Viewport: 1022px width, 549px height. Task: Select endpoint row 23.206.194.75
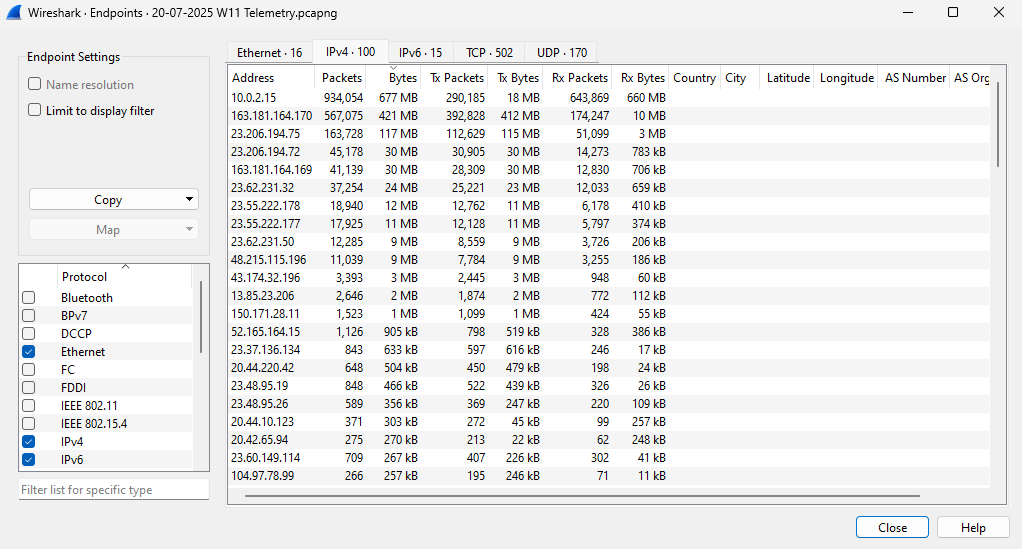coord(608,134)
